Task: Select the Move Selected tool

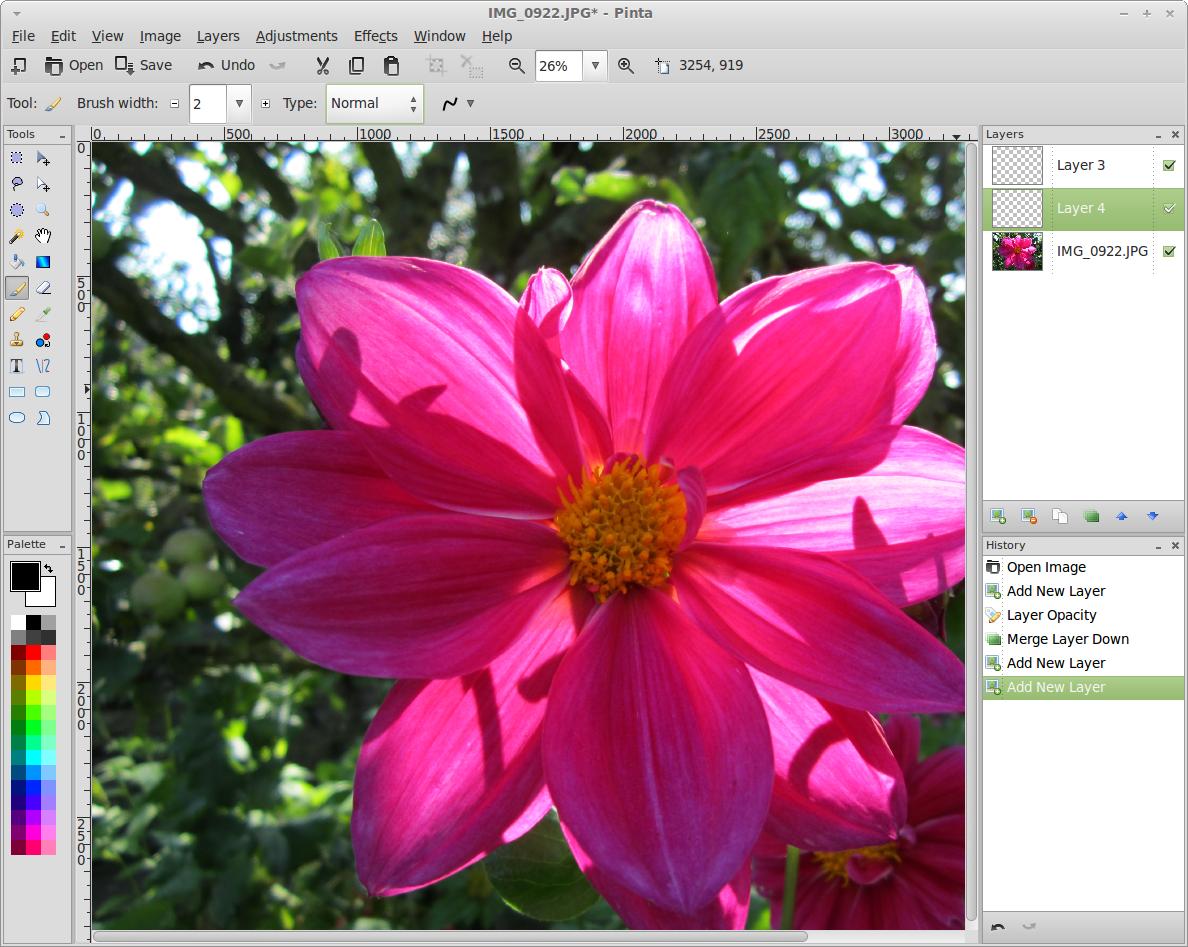Action: coord(43,158)
